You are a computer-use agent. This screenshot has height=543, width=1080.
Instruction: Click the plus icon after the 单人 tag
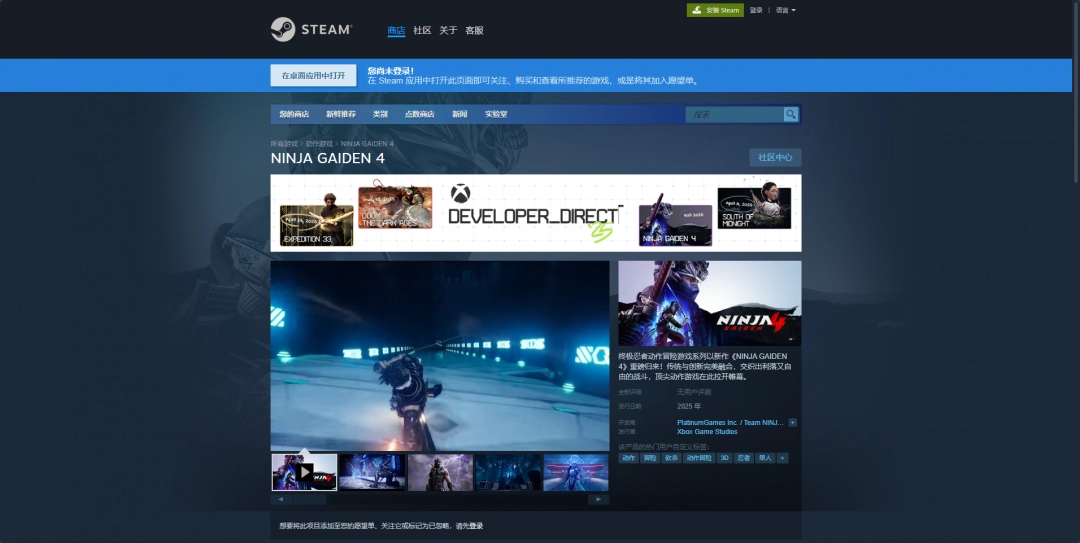click(x=783, y=458)
